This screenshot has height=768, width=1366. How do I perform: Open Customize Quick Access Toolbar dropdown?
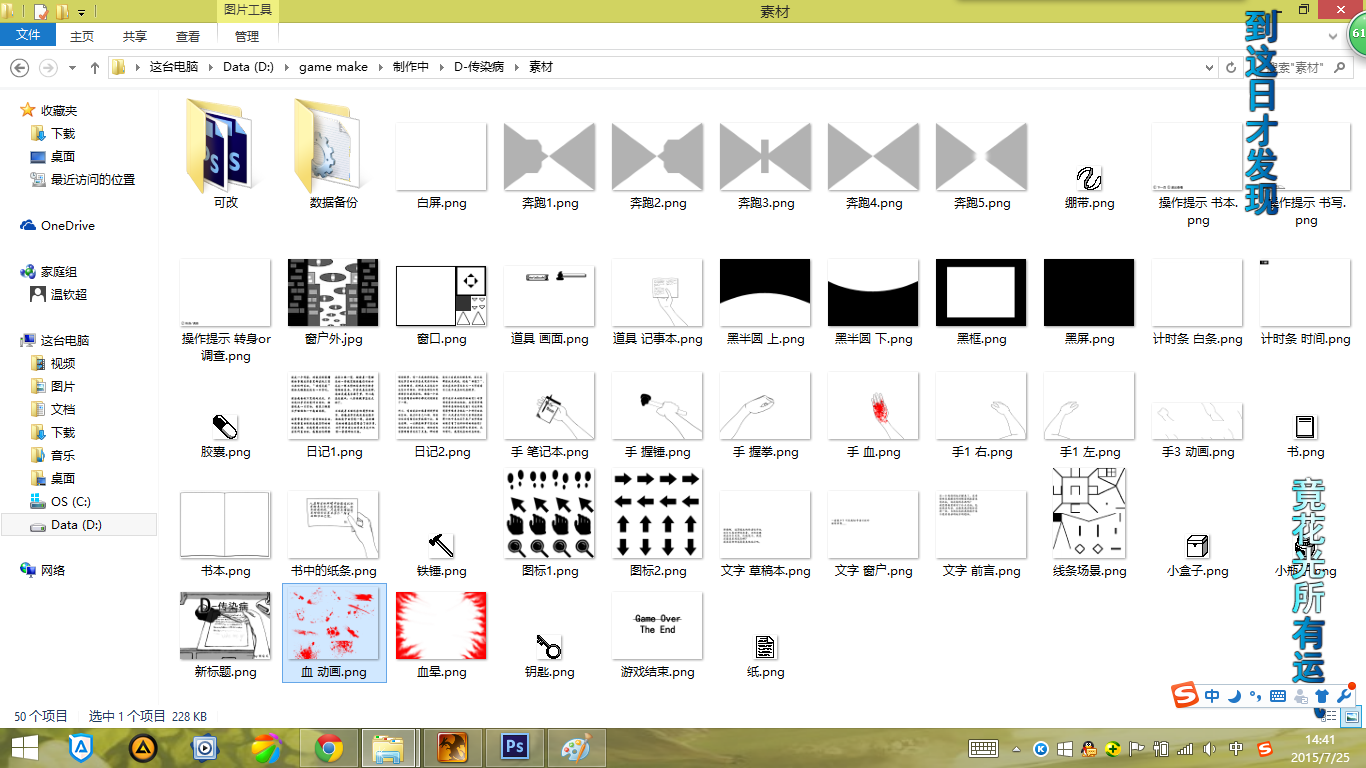[81, 12]
